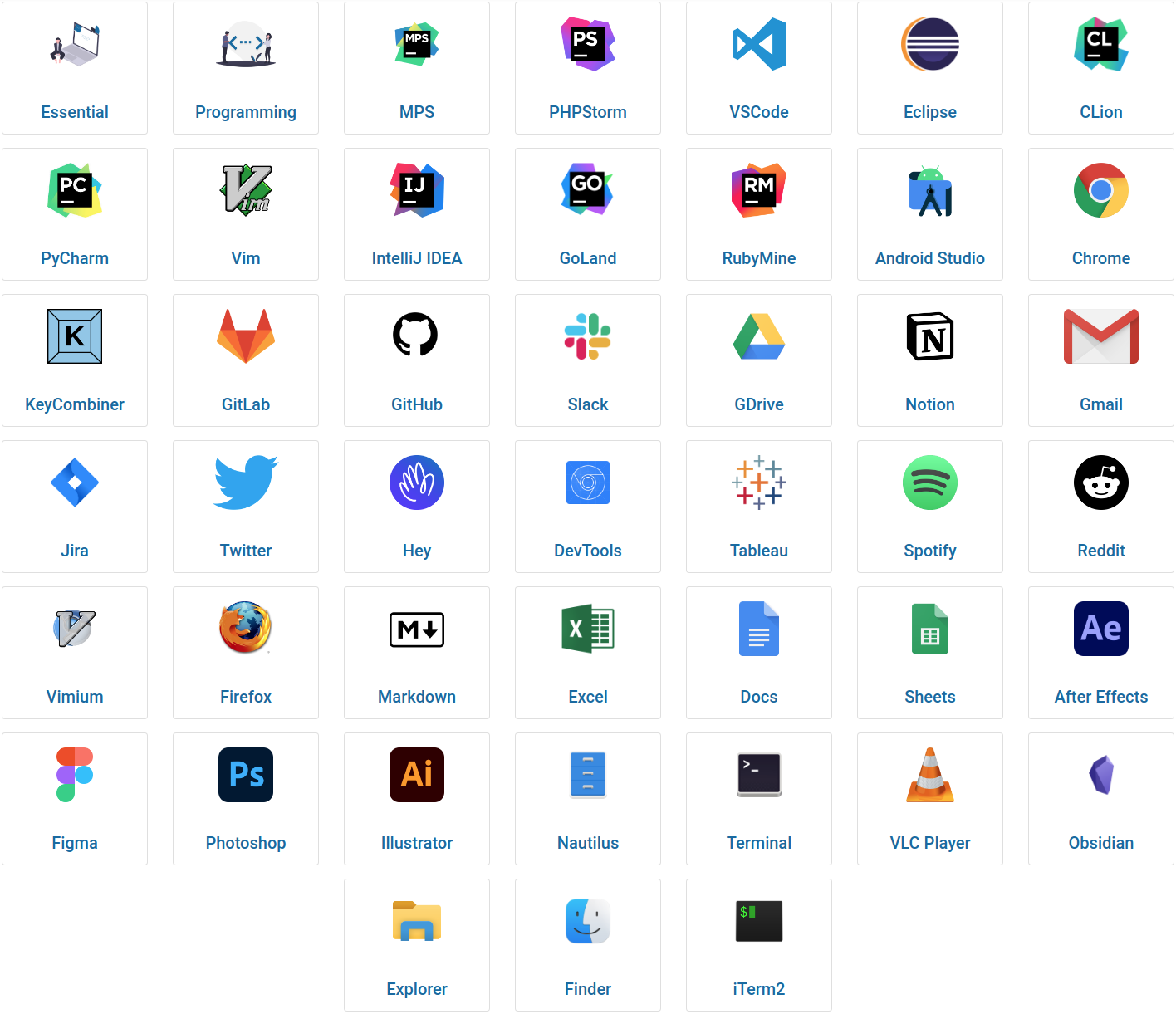Click the Notion logo icon
Viewport: 1176px width, 1014px height.
(x=930, y=336)
